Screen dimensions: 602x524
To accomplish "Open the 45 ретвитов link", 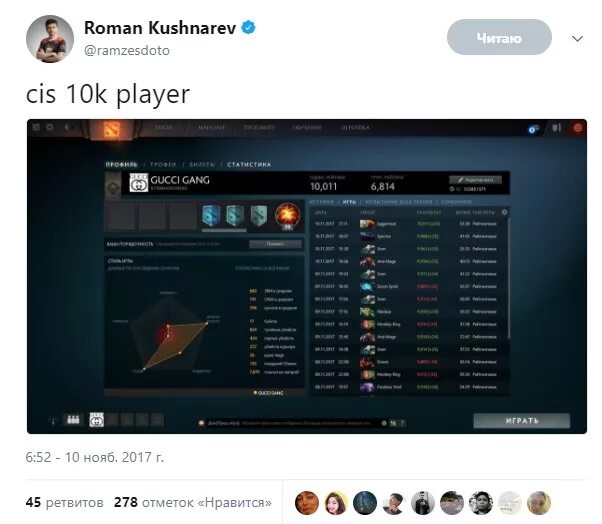I will tap(64, 503).
